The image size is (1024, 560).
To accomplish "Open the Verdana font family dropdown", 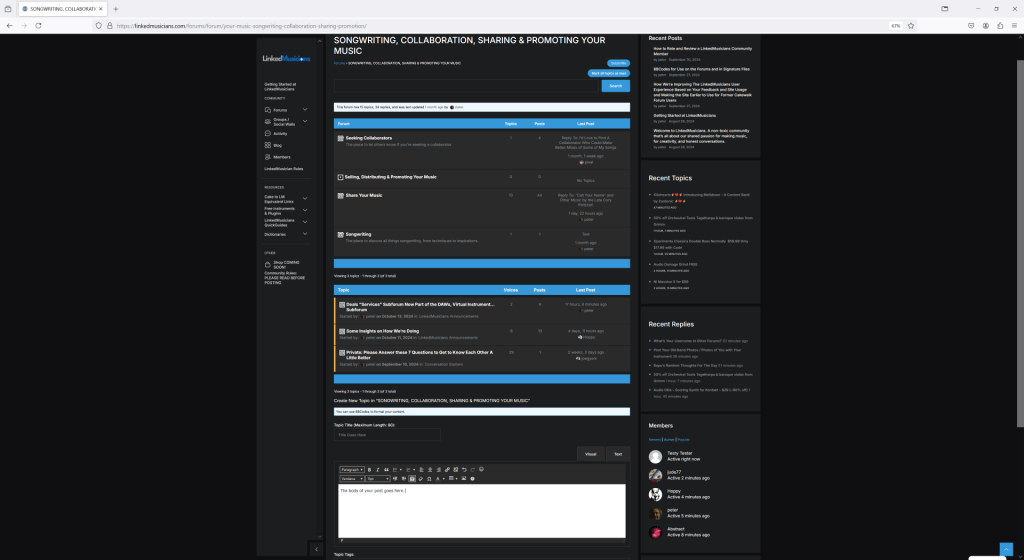I will (x=351, y=479).
